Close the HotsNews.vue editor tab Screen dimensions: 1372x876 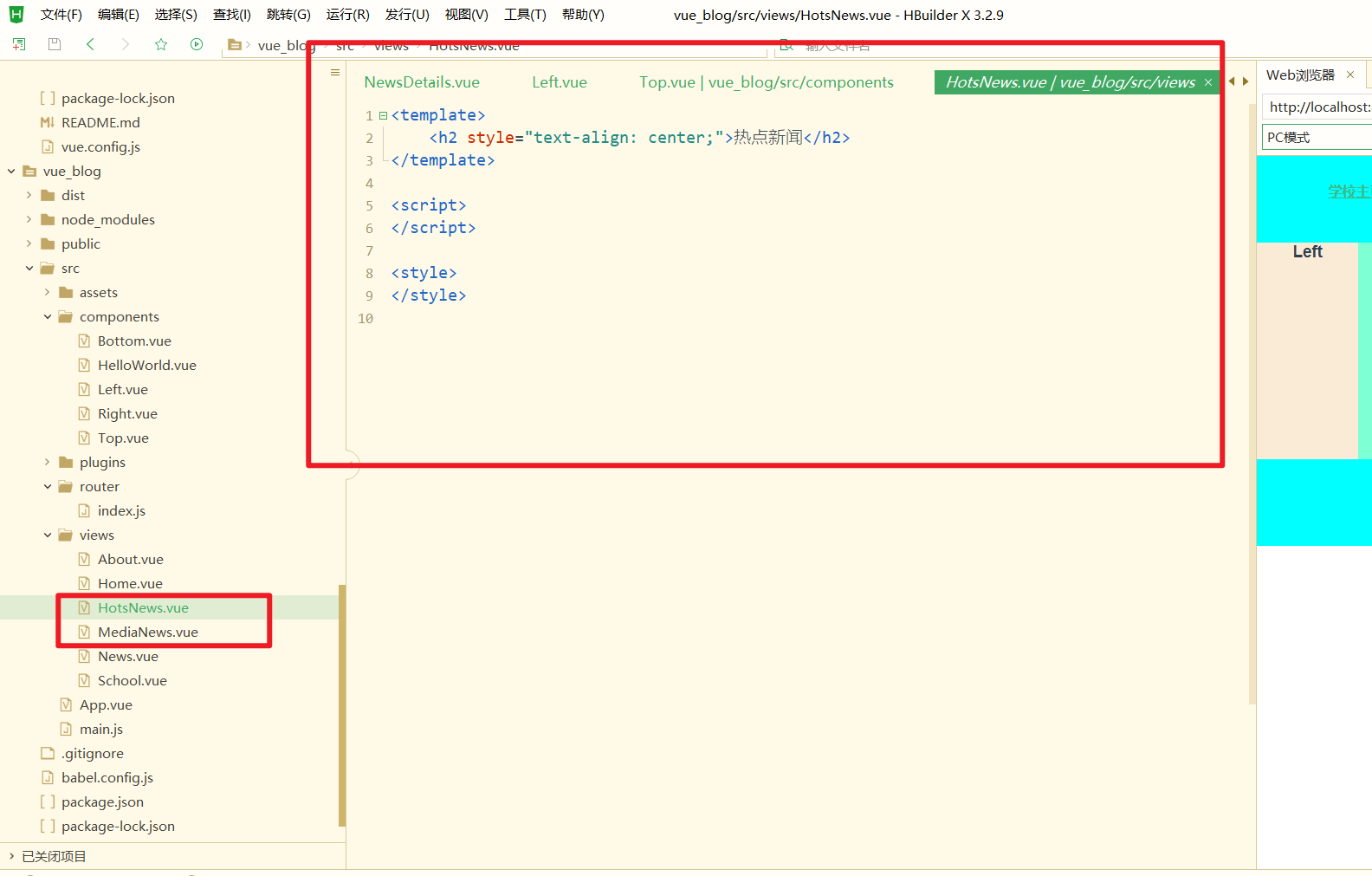pos(1208,82)
